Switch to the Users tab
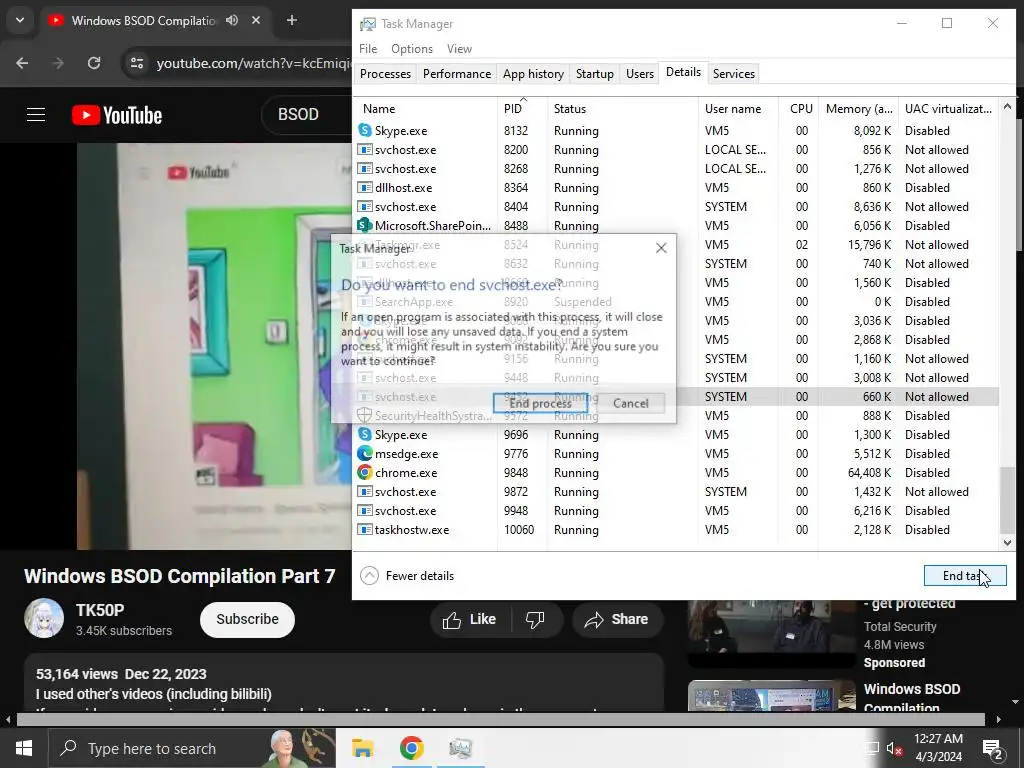 (639, 74)
